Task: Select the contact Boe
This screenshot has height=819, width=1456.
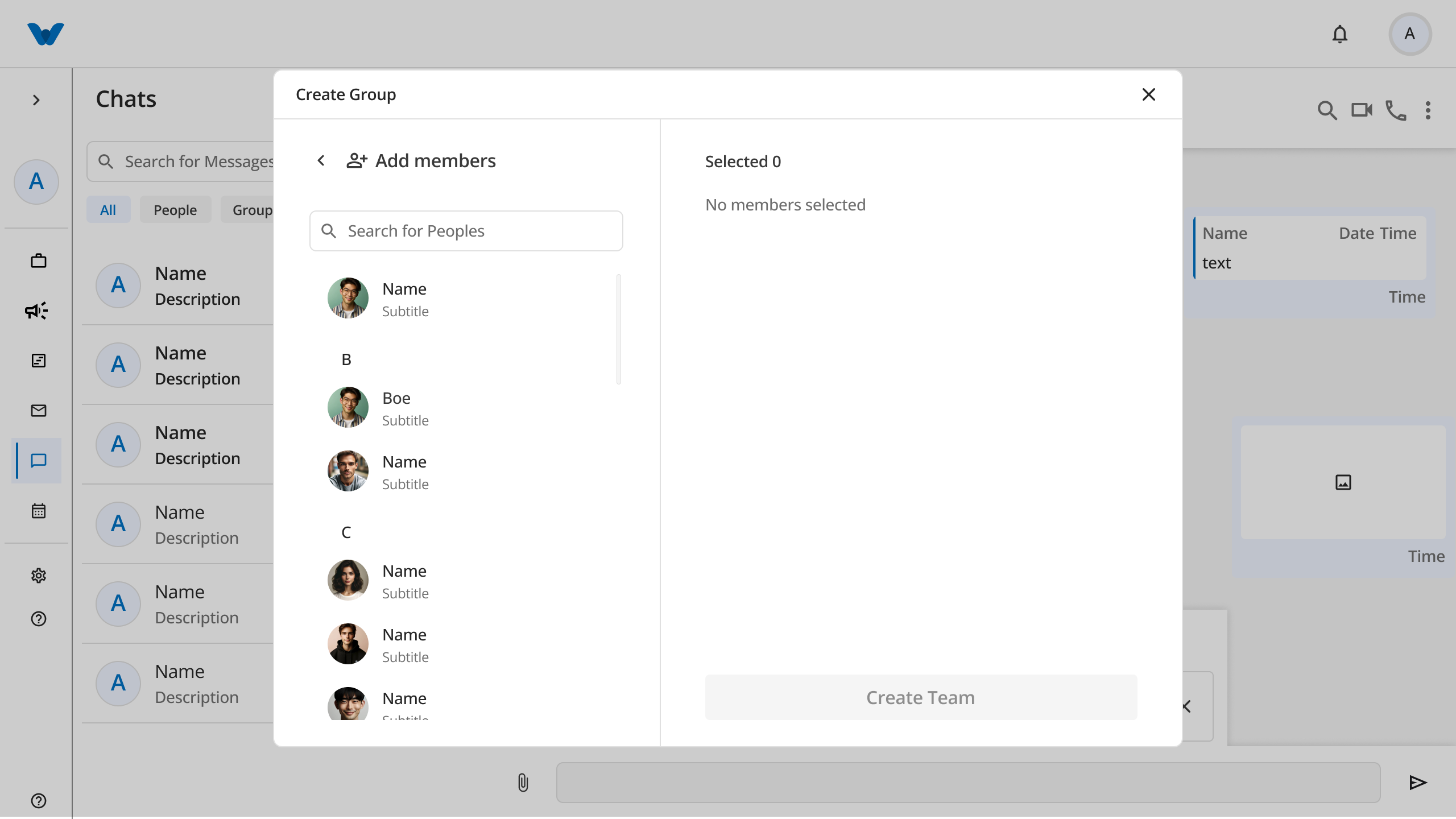Action: point(466,408)
